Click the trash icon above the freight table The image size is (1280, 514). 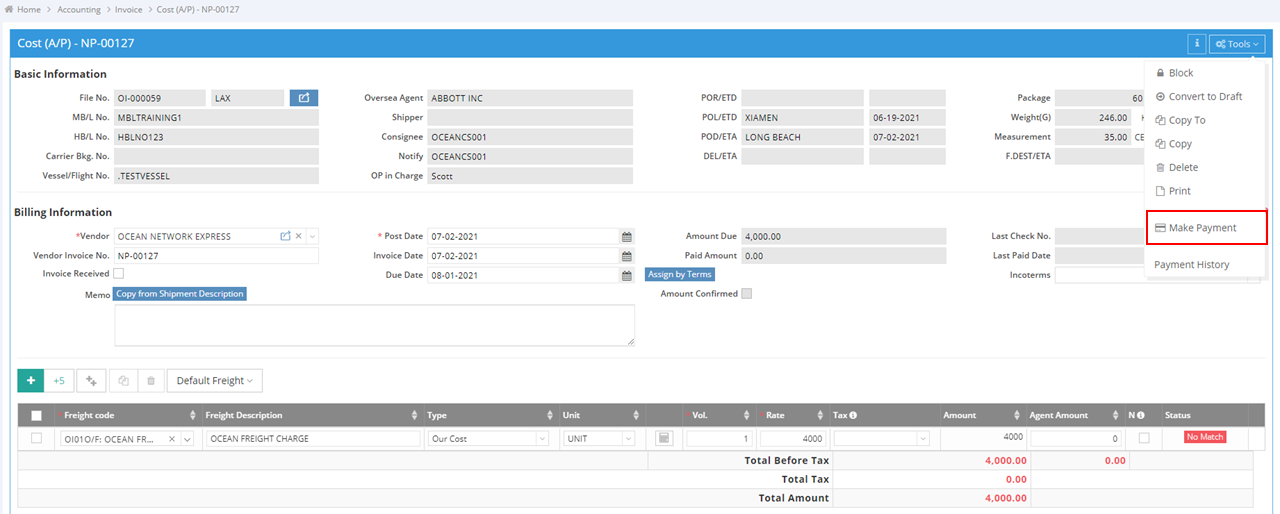151,381
